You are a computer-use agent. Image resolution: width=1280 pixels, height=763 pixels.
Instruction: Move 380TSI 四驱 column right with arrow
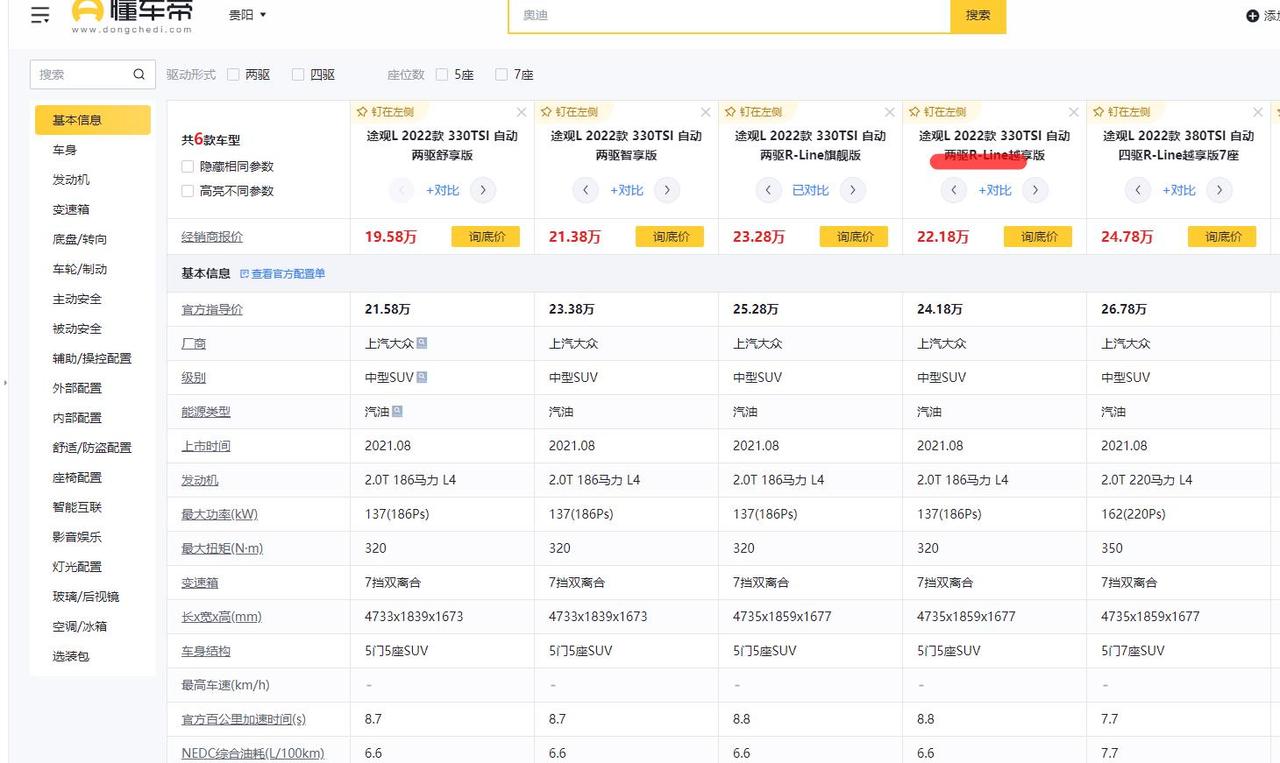1219,190
